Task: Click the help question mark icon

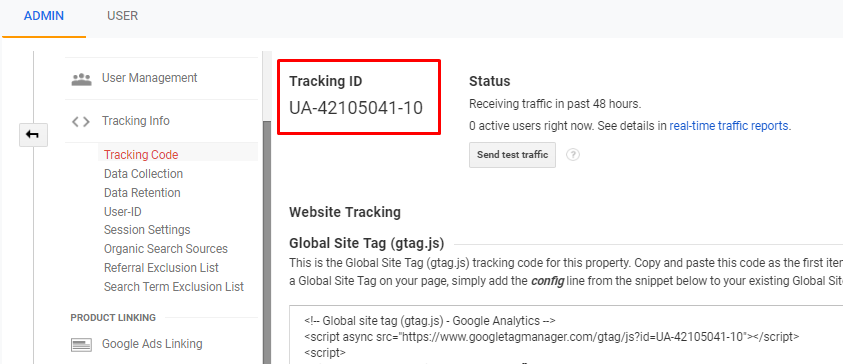Action: pos(573,155)
